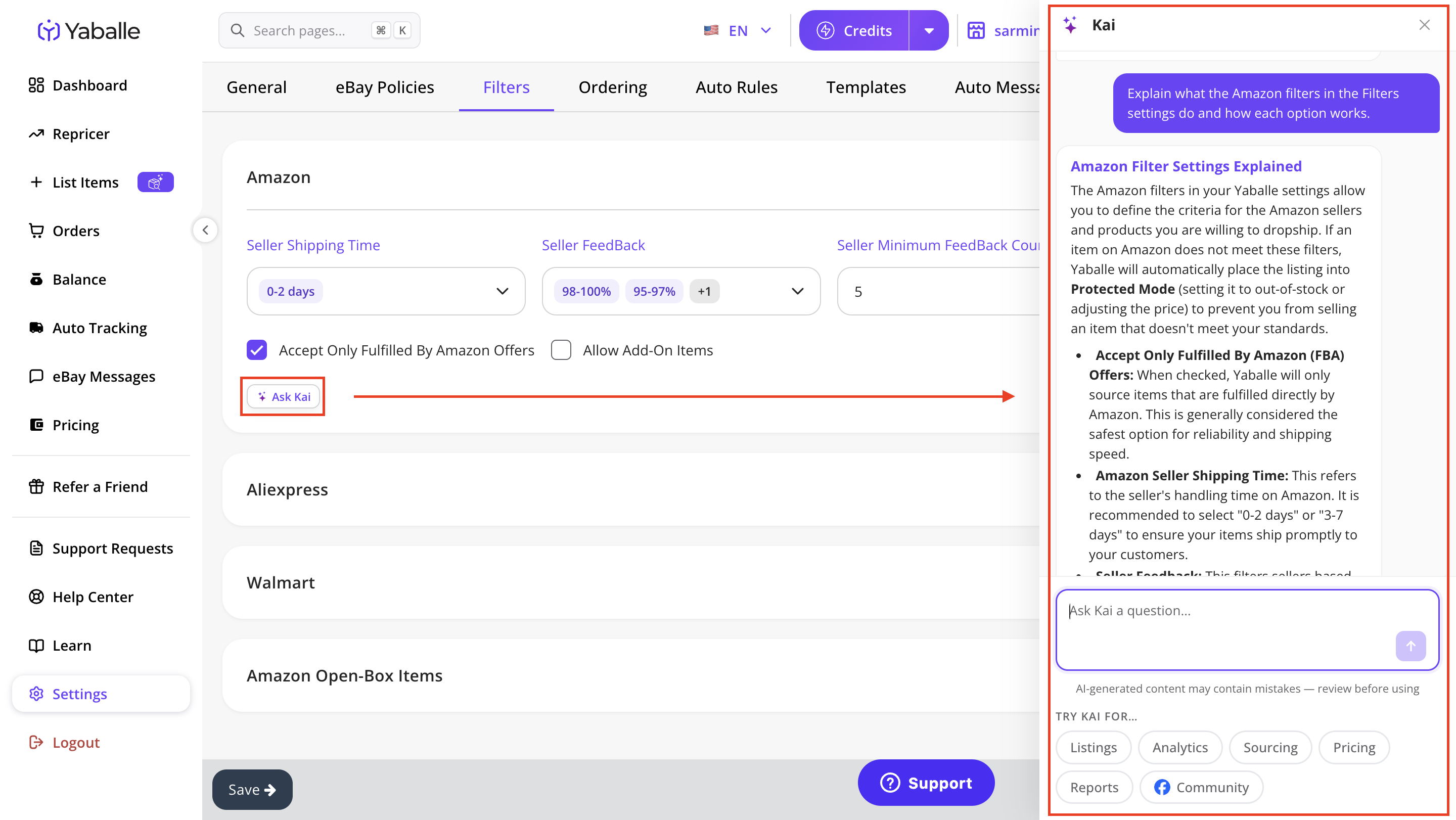This screenshot has width=1456, height=820.
Task: Click the Save button
Action: [x=252, y=790]
